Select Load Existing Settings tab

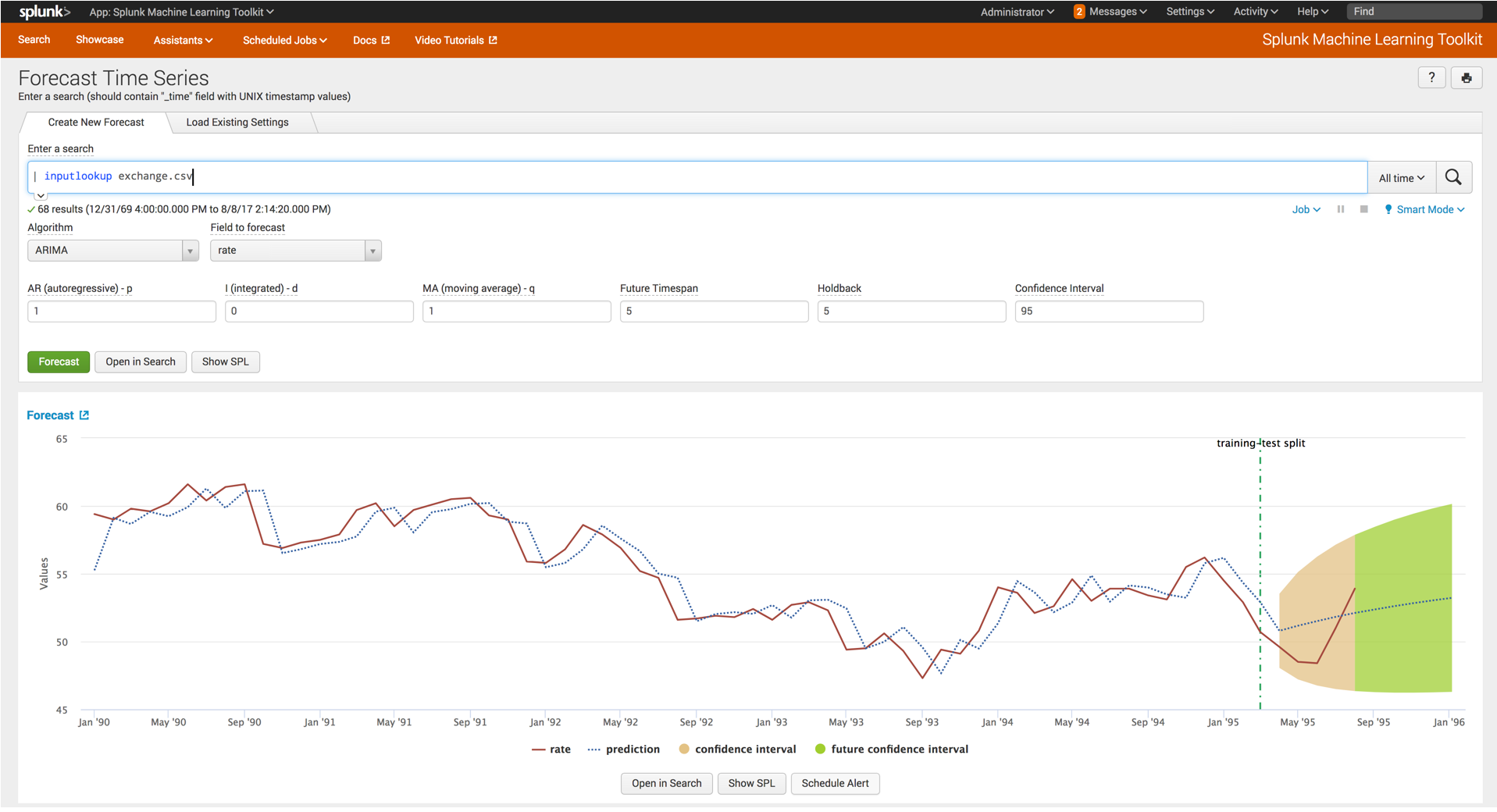[x=237, y=123]
